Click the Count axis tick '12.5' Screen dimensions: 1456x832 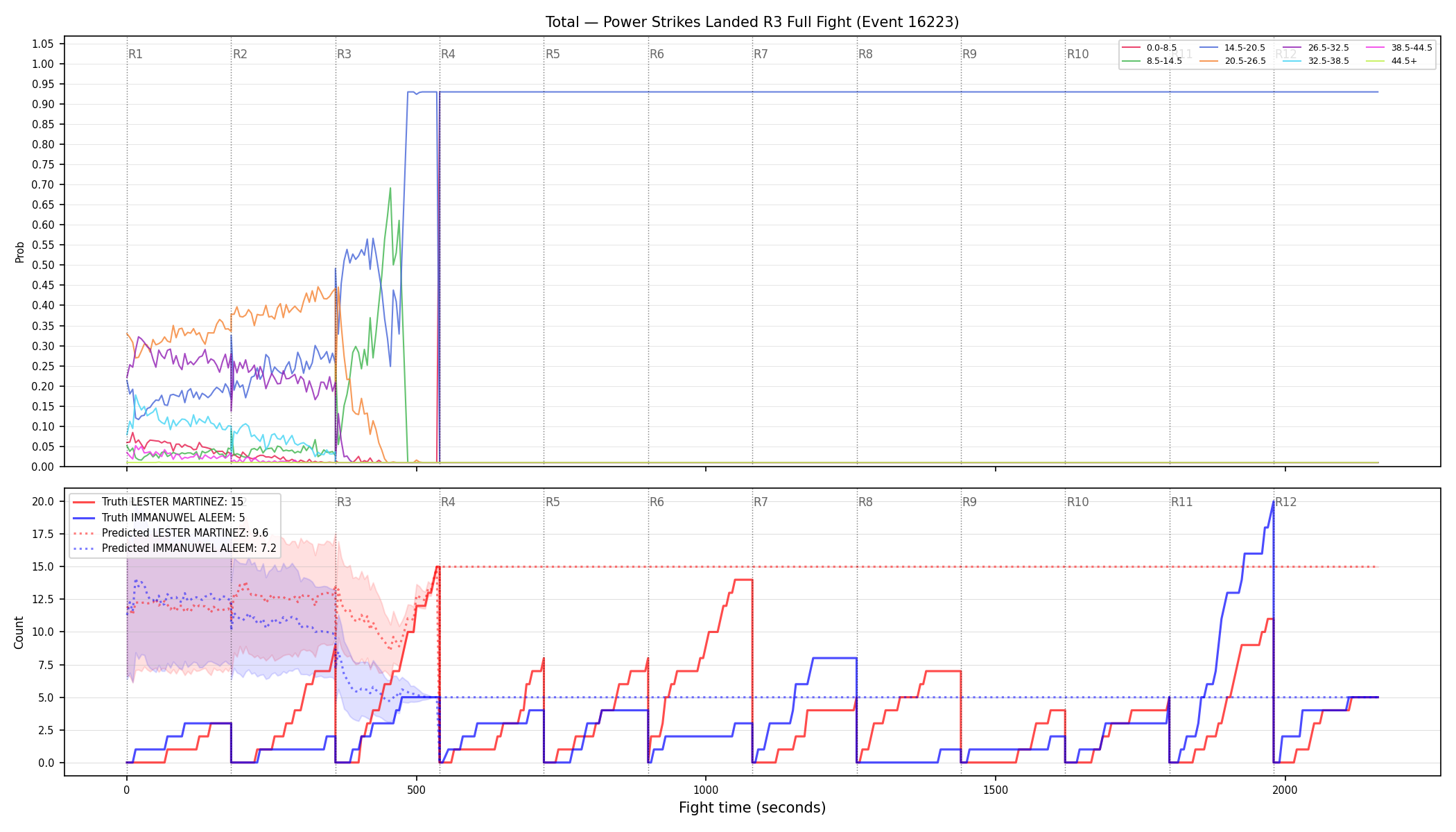click(x=42, y=599)
